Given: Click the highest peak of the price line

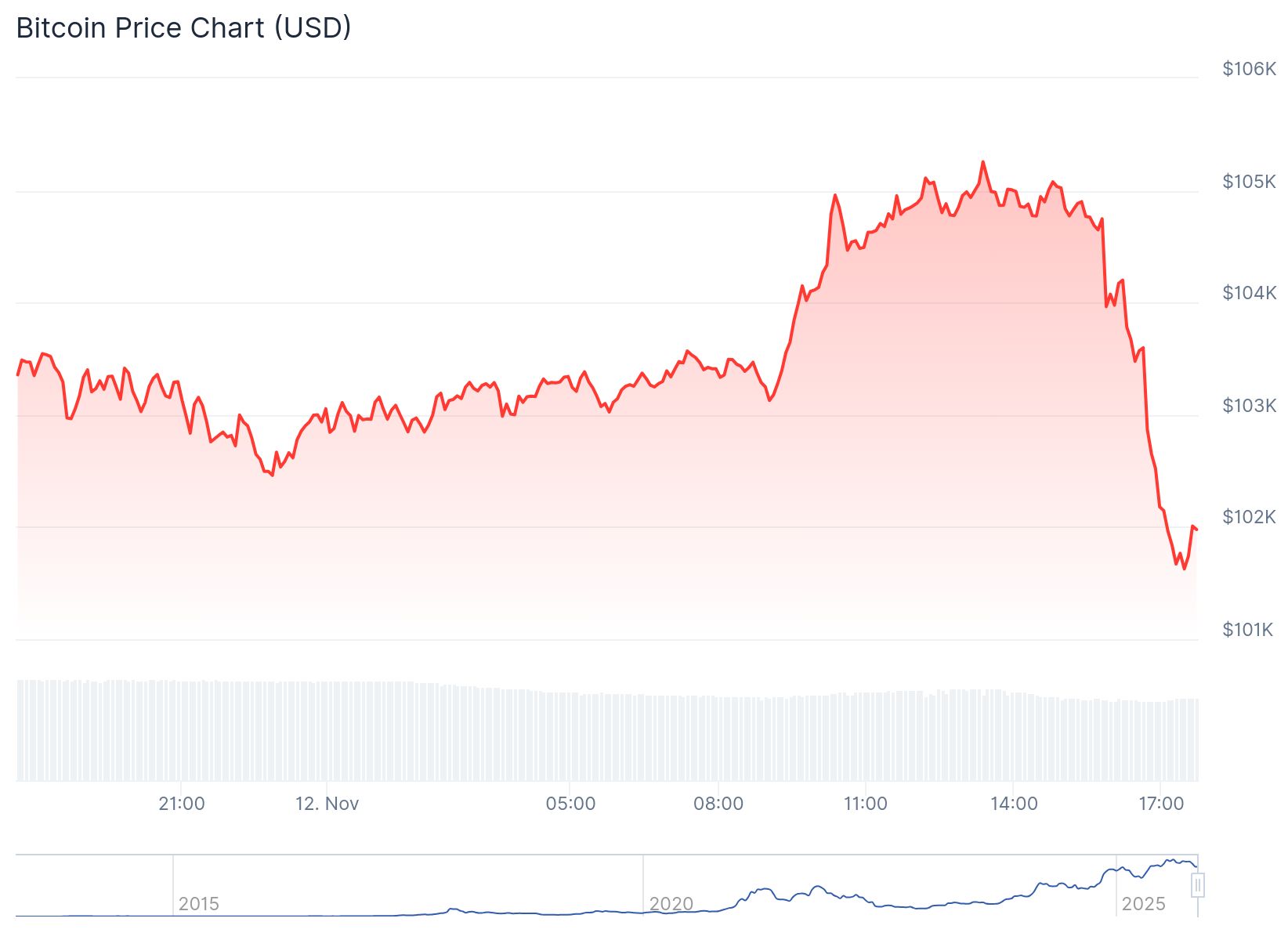Looking at the screenshot, I should coord(982,163).
